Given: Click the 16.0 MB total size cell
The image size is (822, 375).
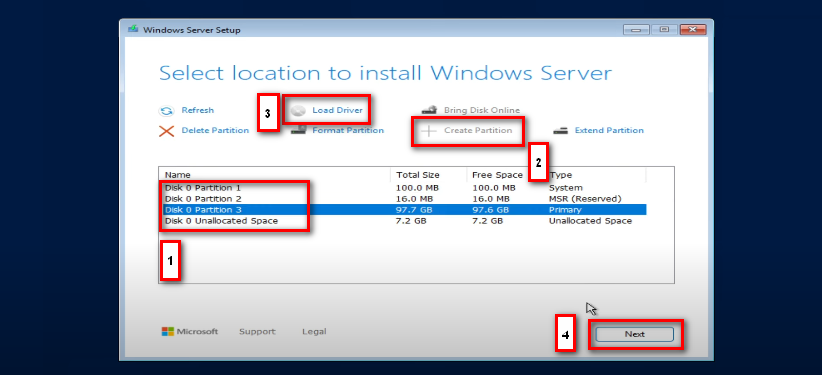Looking at the screenshot, I should click(x=414, y=199).
